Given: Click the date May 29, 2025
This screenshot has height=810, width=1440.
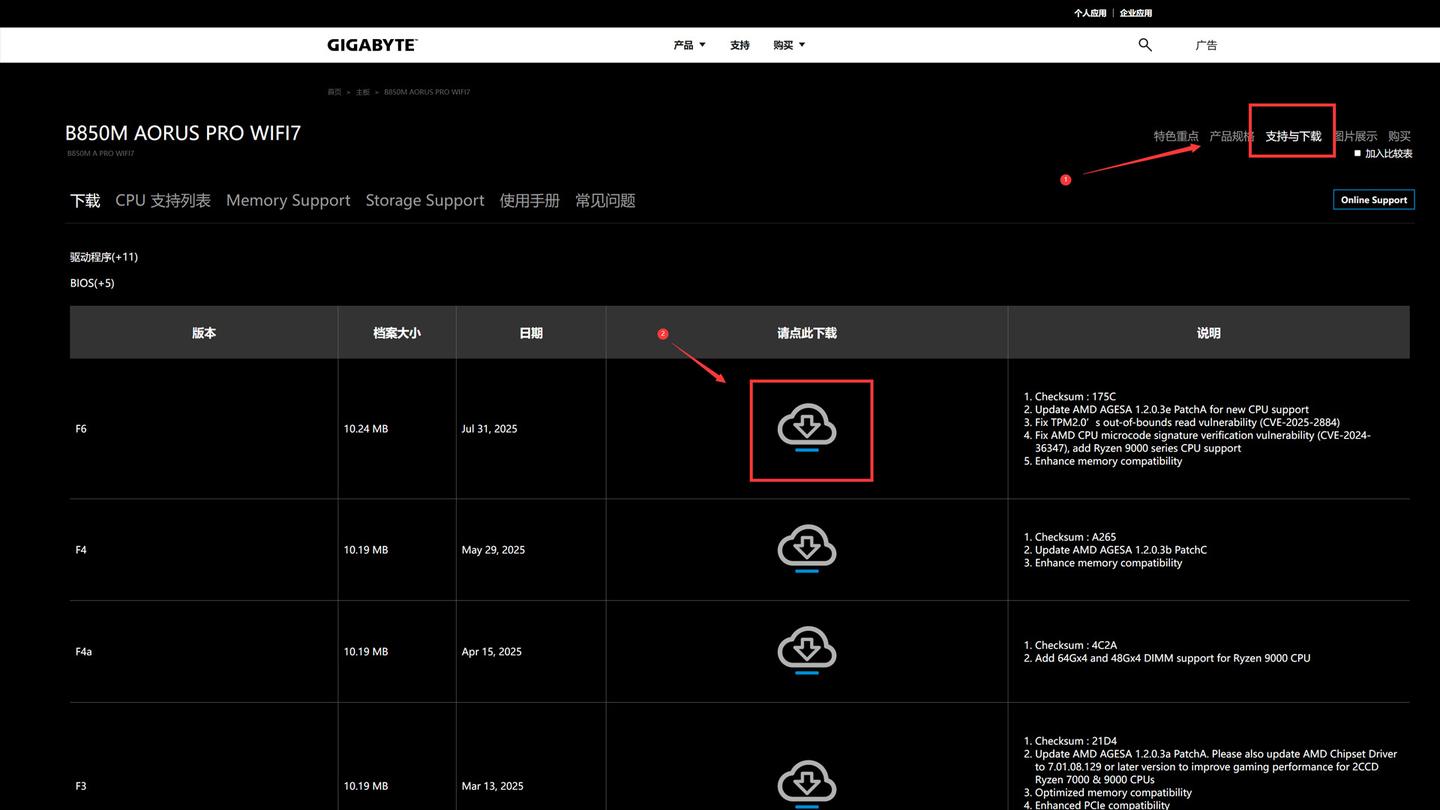Looking at the screenshot, I should (x=493, y=550).
